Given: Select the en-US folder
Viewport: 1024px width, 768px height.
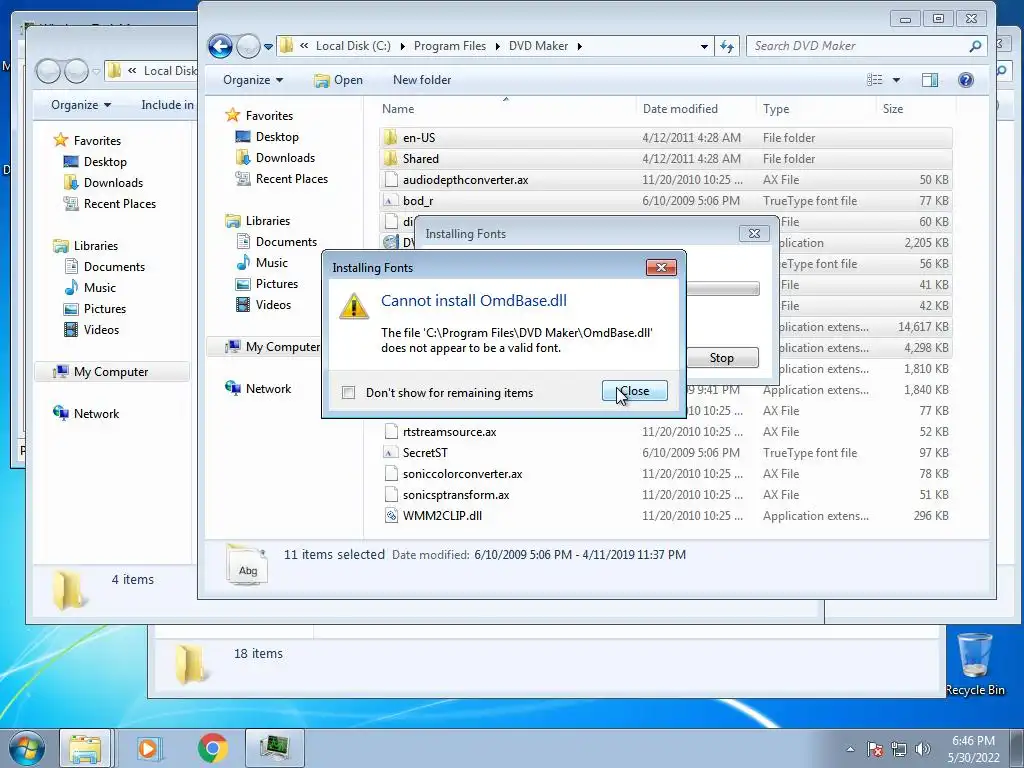Looking at the screenshot, I should click(665, 138).
